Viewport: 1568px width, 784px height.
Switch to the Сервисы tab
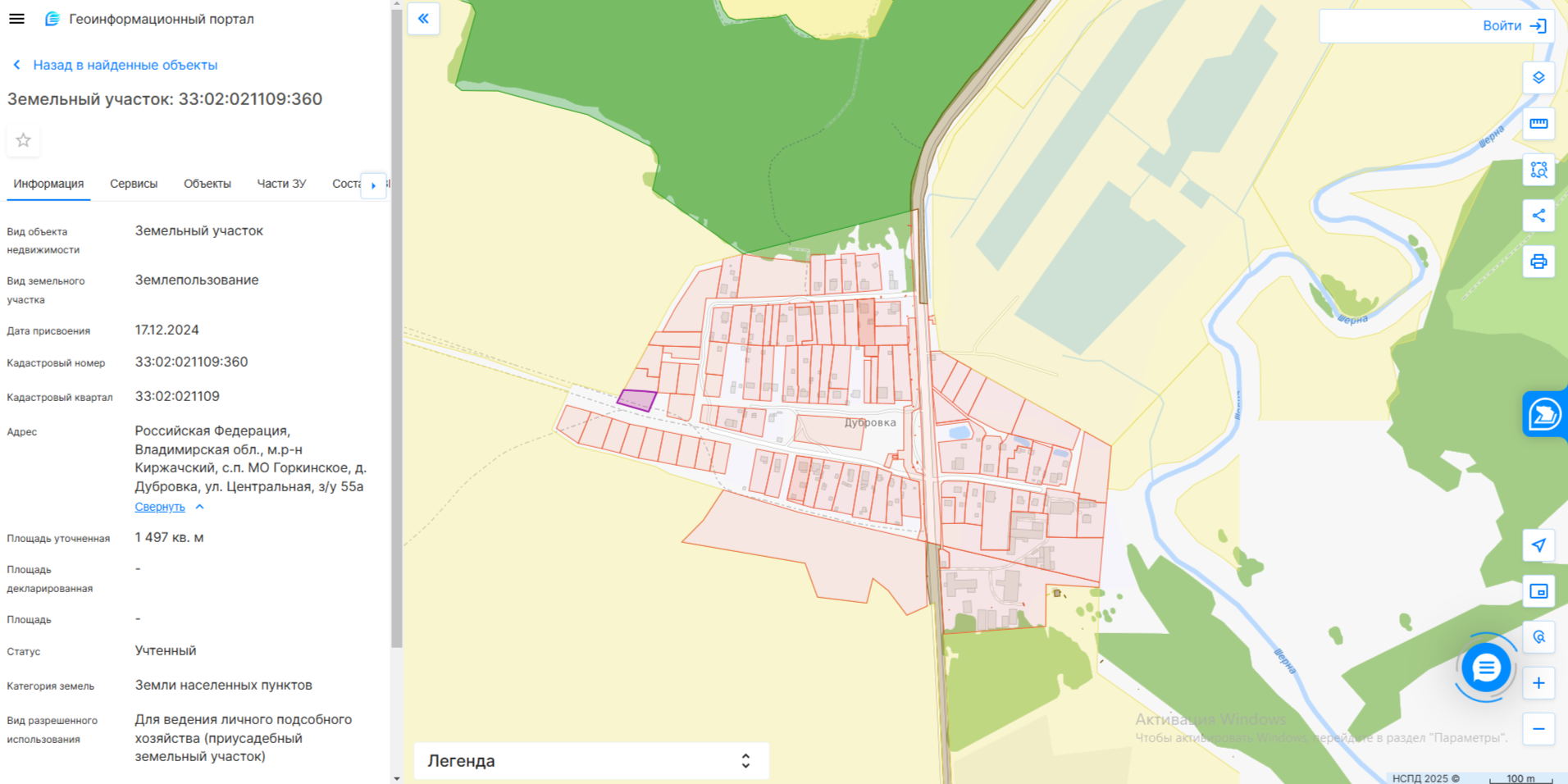[134, 184]
